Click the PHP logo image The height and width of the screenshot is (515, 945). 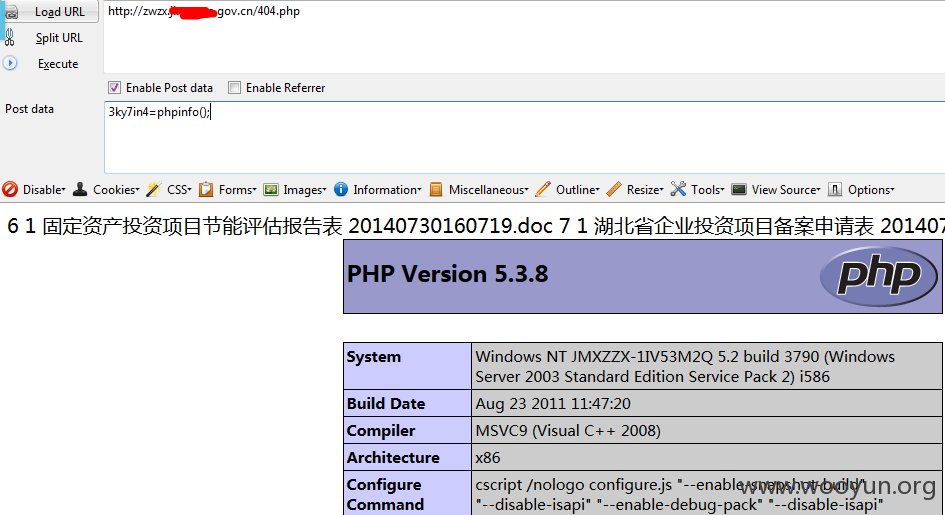(x=879, y=276)
